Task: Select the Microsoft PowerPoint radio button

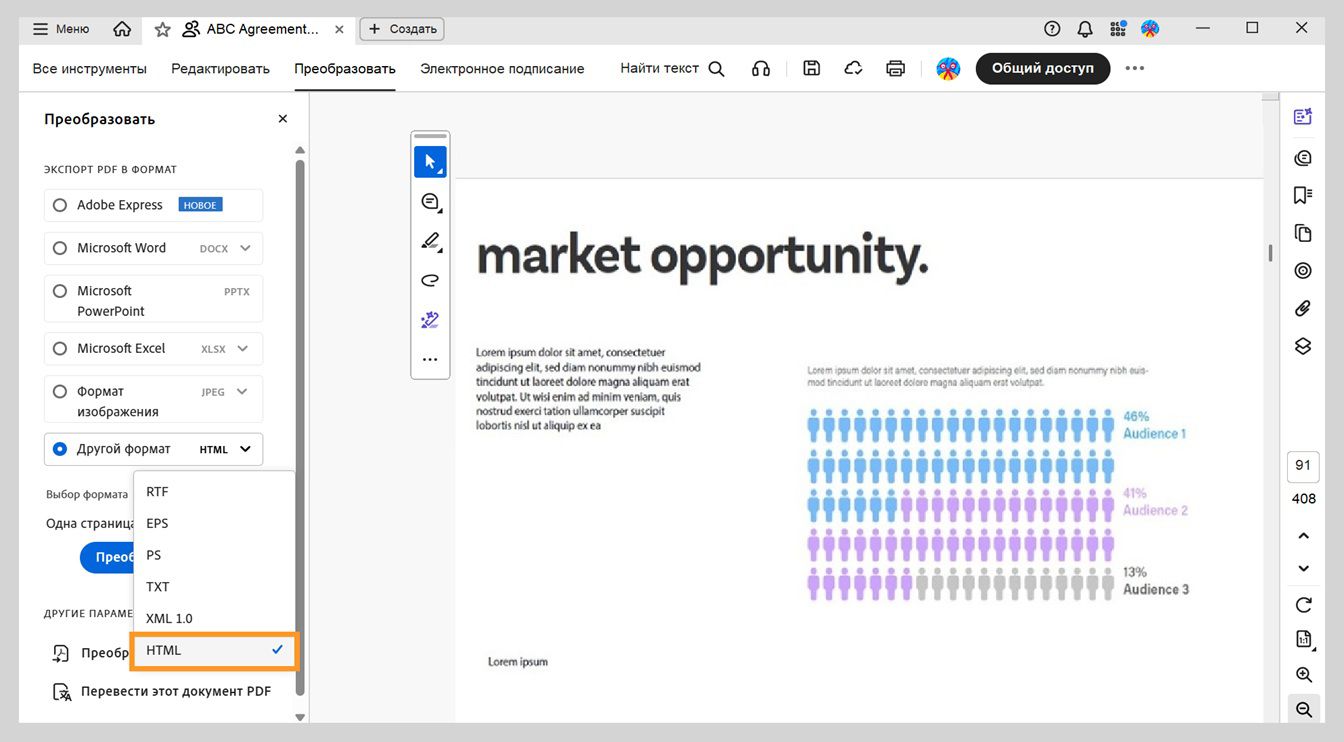Action: pyautogui.click(x=60, y=291)
